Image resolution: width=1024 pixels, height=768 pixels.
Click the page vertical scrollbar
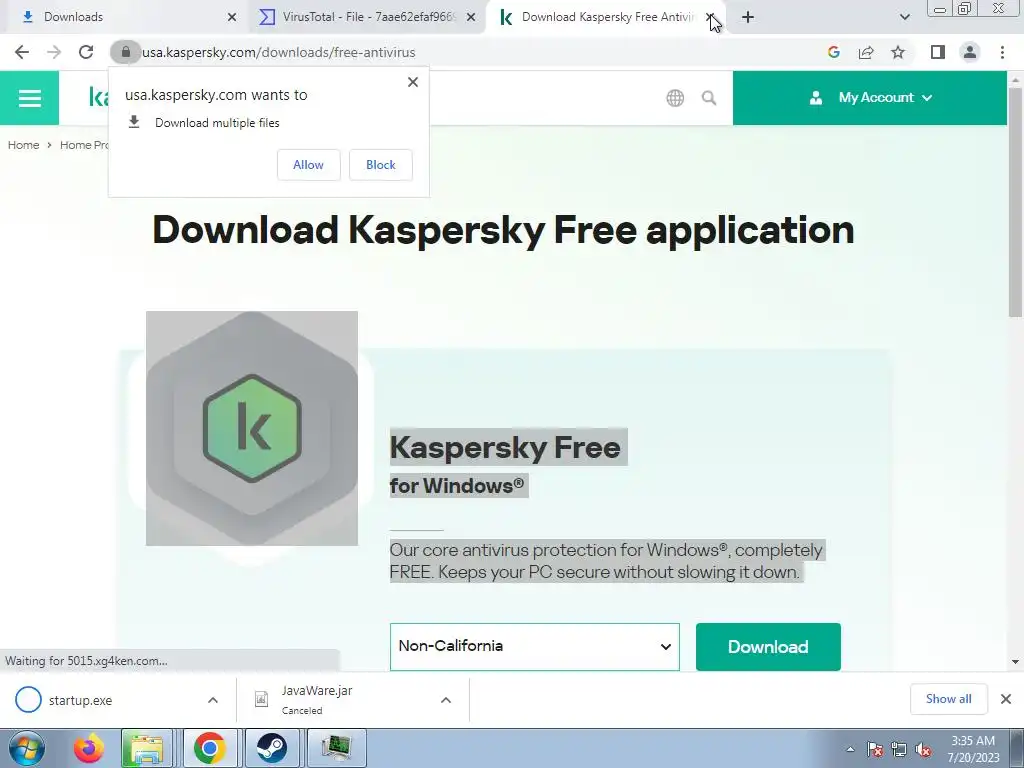point(1015,202)
